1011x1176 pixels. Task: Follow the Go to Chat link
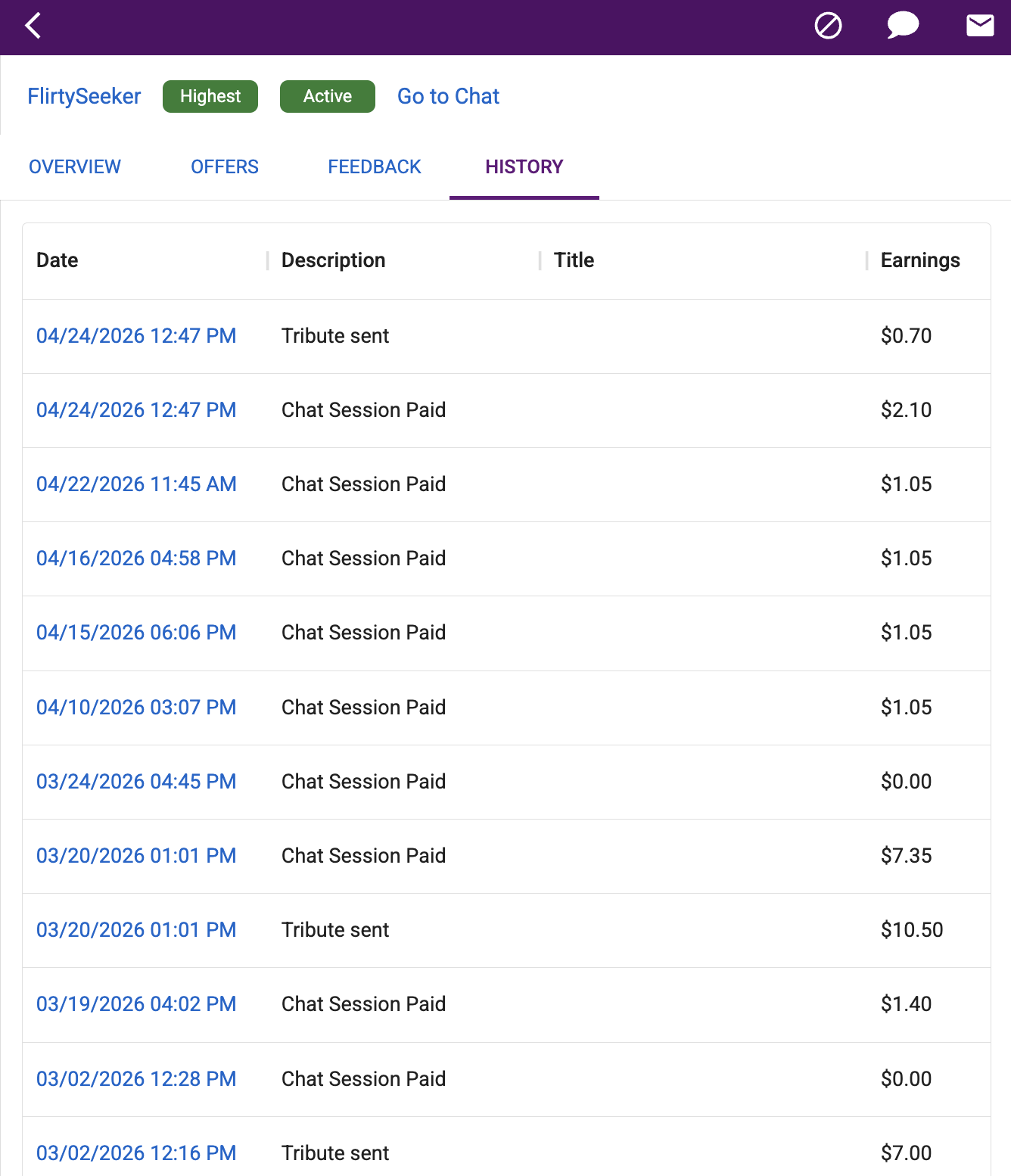click(448, 96)
